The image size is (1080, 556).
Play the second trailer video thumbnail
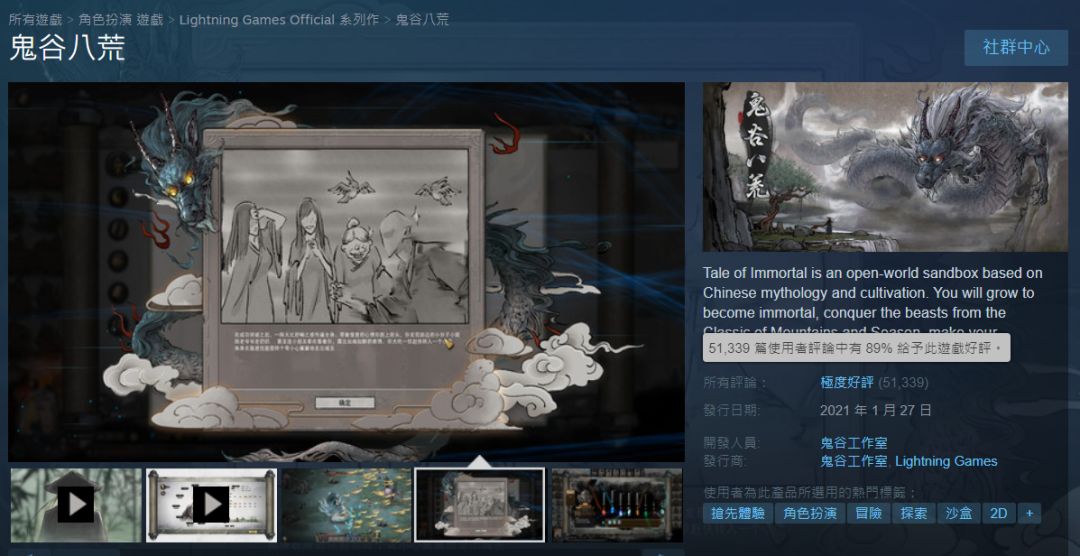pyautogui.click(x=211, y=505)
